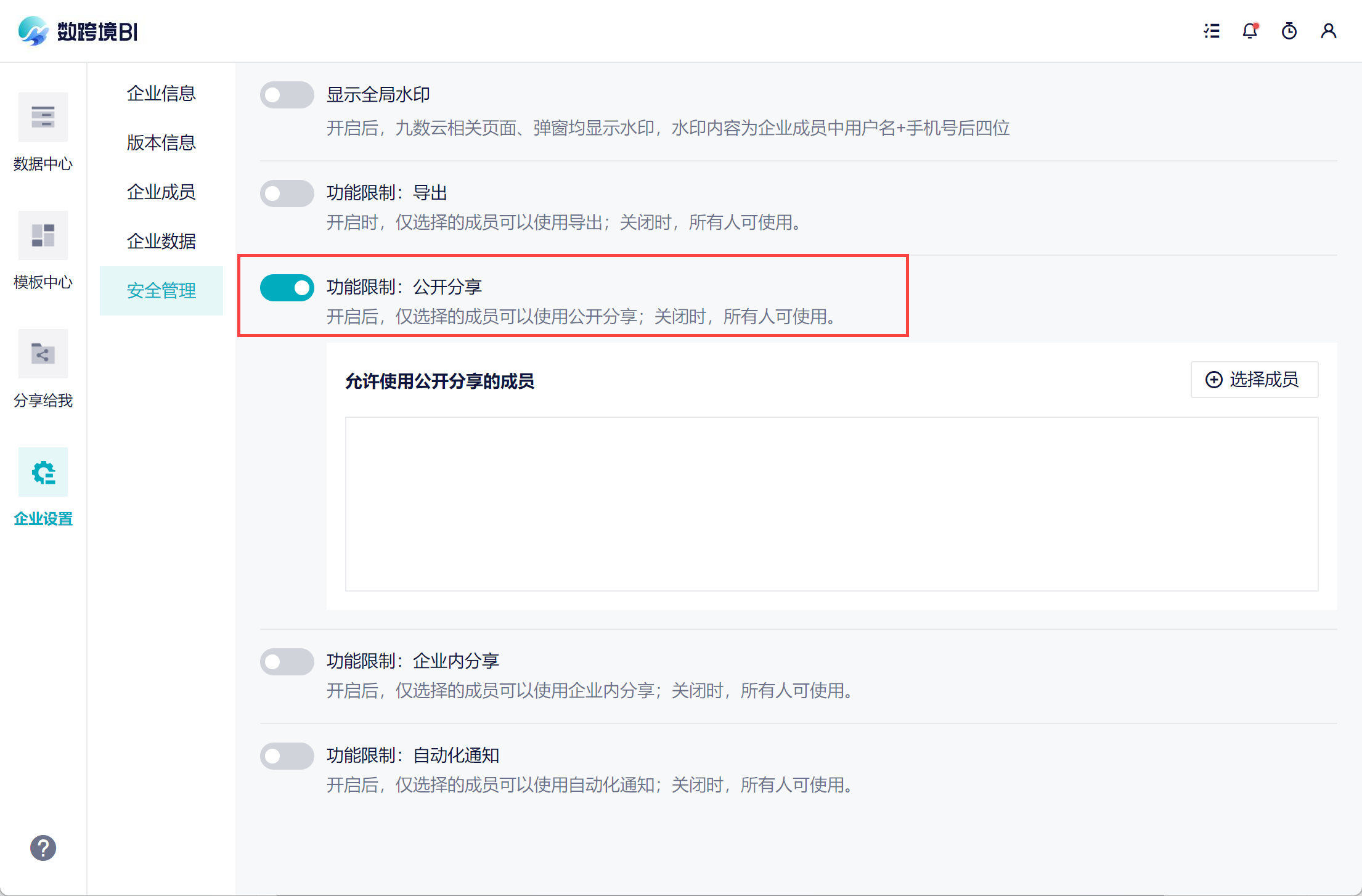Click the timer clock icon

pyautogui.click(x=1289, y=31)
